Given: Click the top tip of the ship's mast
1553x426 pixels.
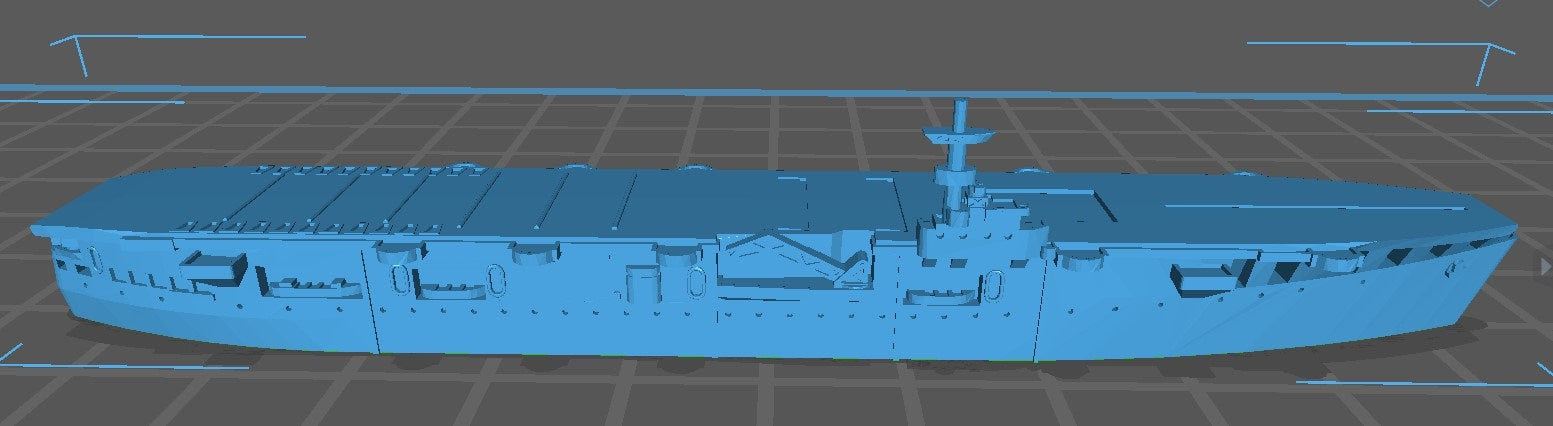Looking at the screenshot, I should click(x=959, y=103).
